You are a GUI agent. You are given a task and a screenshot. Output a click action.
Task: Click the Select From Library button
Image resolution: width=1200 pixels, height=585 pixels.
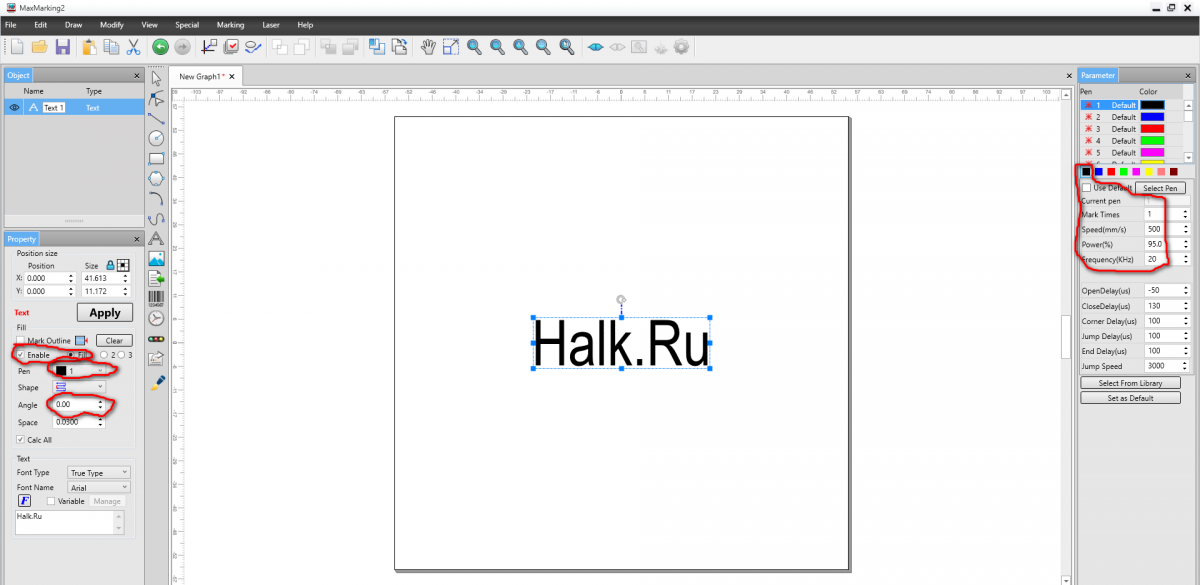click(x=1131, y=383)
